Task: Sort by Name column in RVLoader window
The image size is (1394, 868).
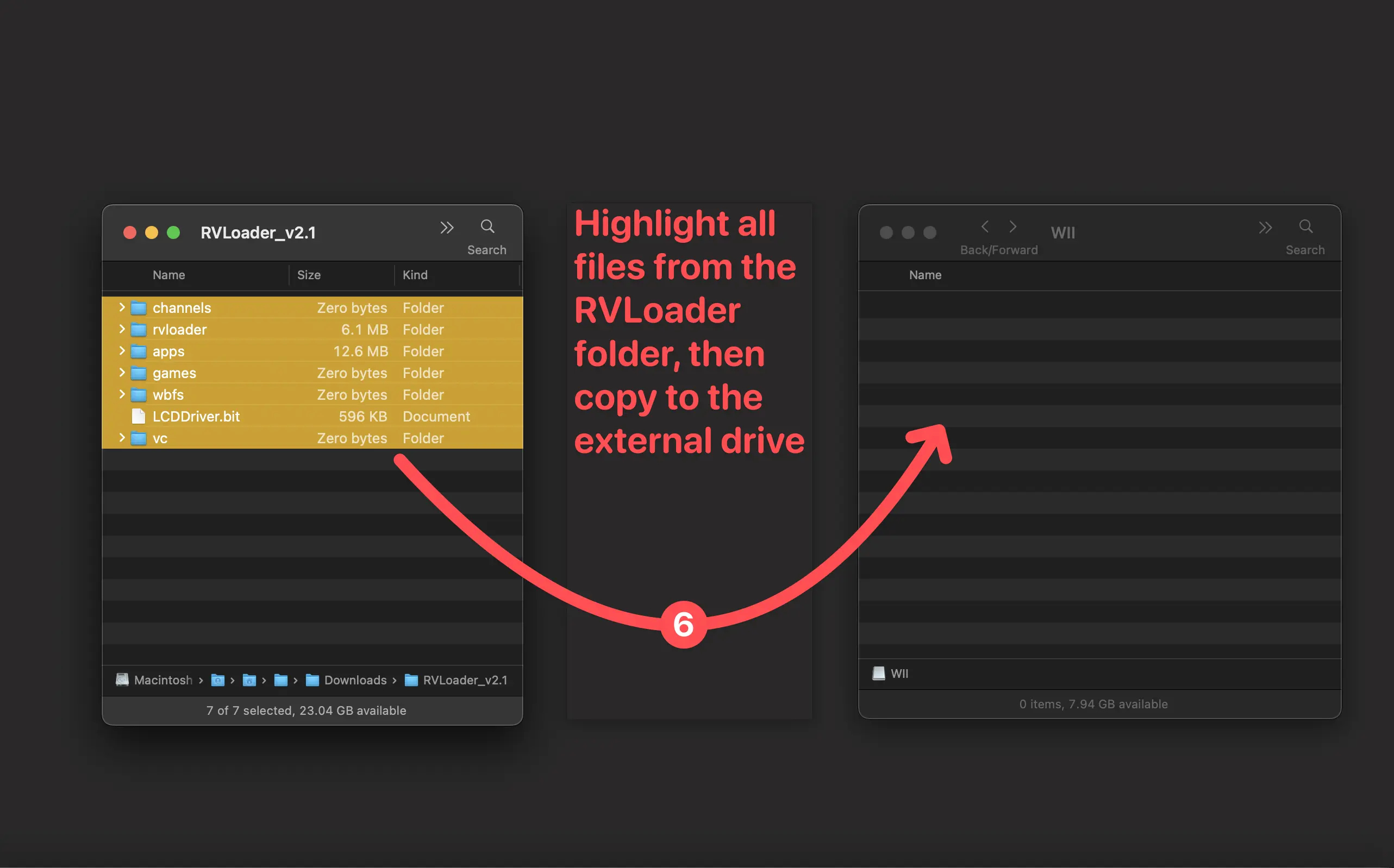Action: point(169,275)
